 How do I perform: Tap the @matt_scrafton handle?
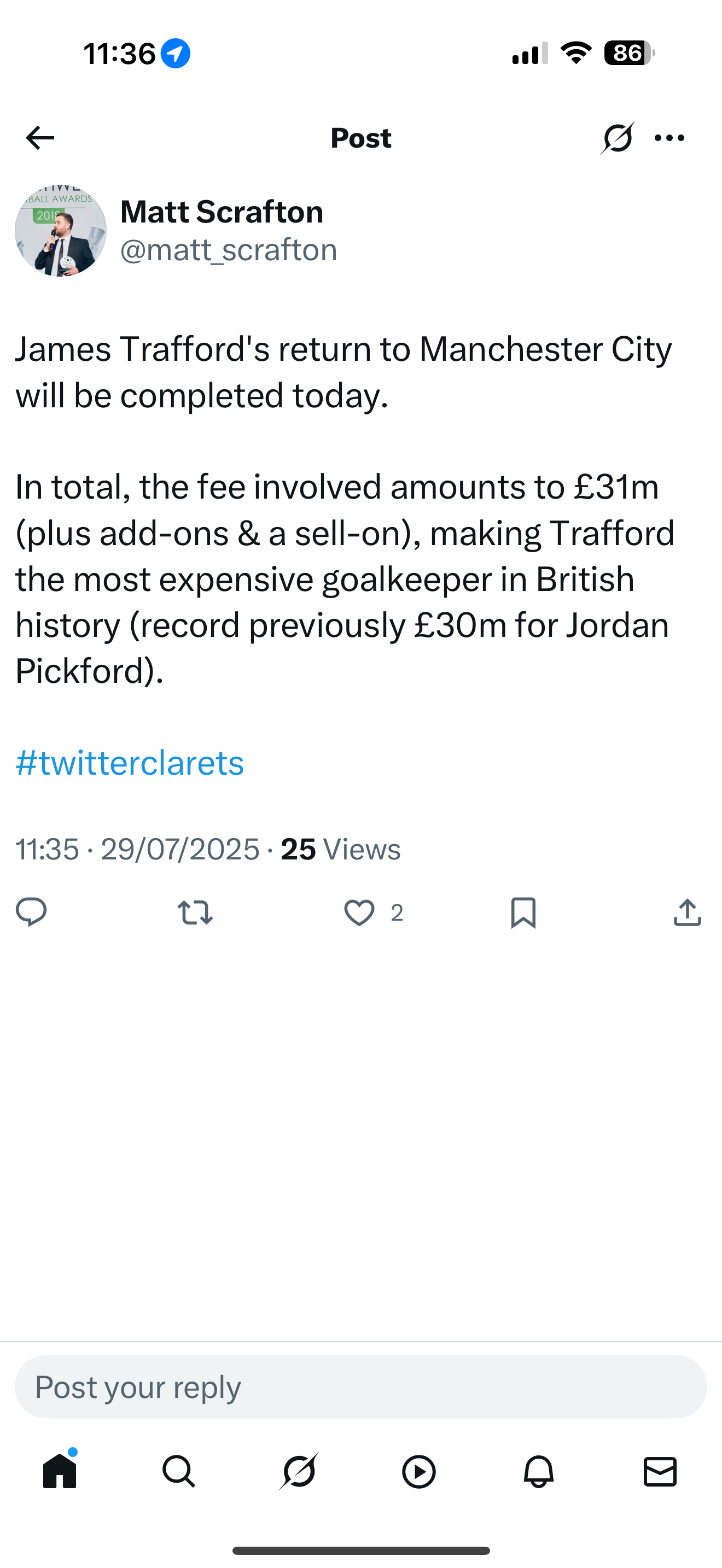point(228,250)
